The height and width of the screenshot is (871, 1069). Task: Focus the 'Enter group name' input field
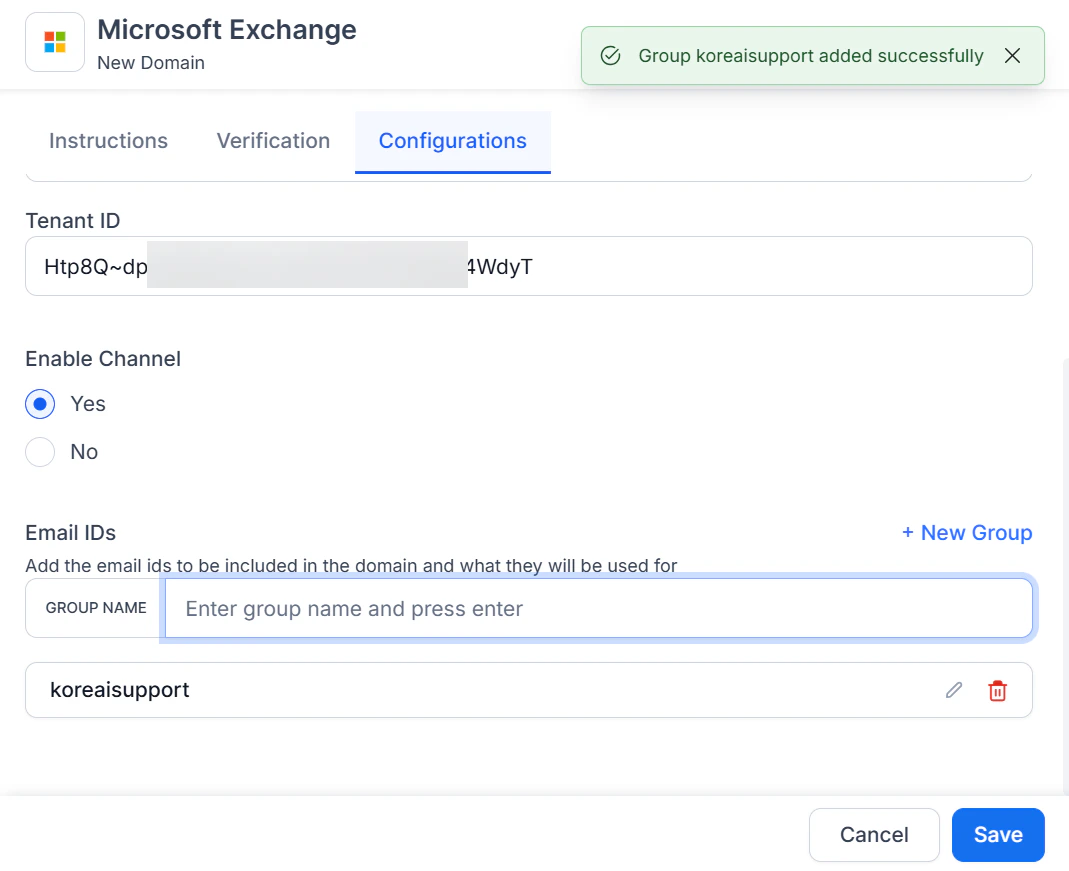[600, 608]
